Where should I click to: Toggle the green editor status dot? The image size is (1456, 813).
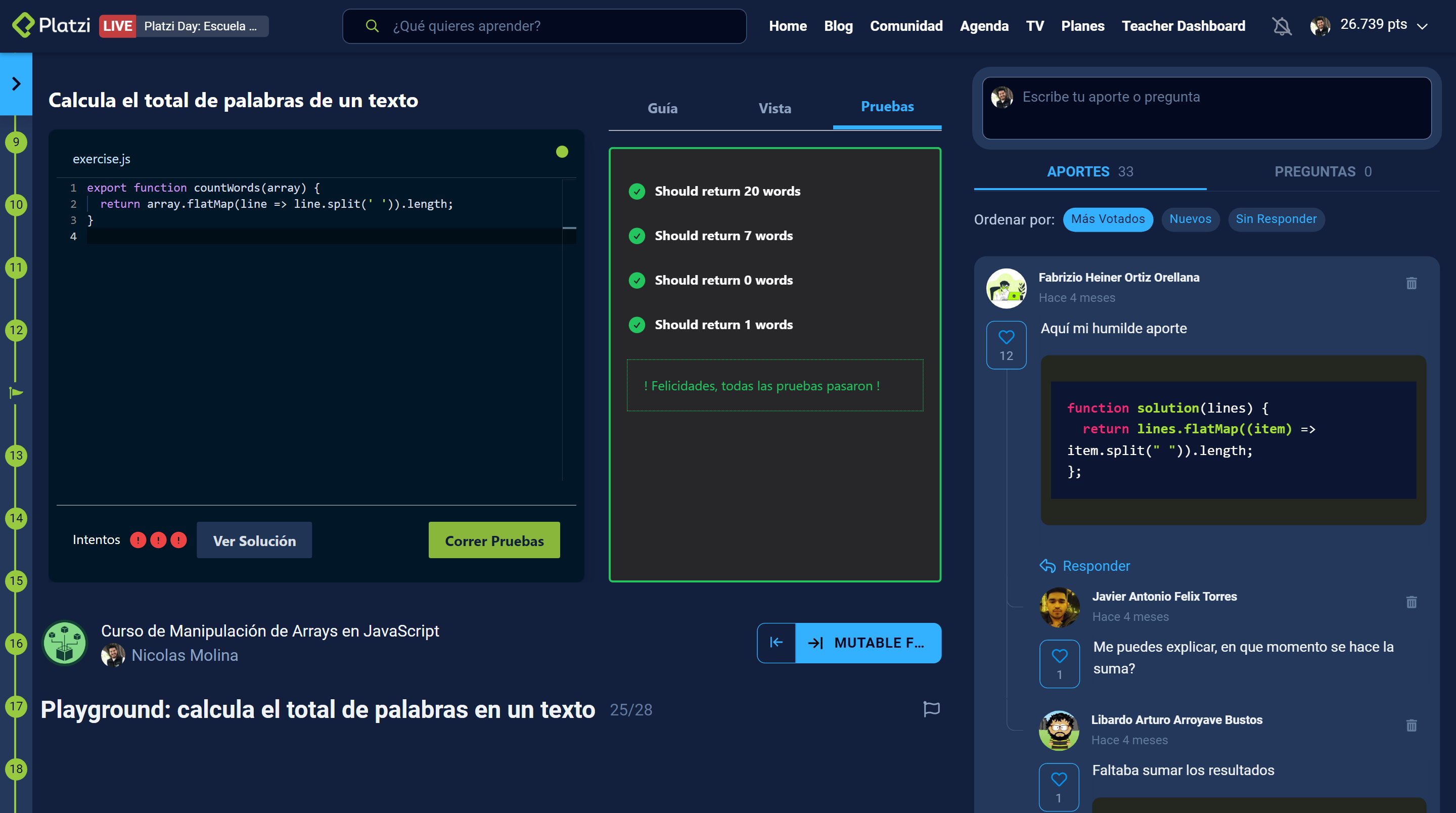click(x=562, y=152)
